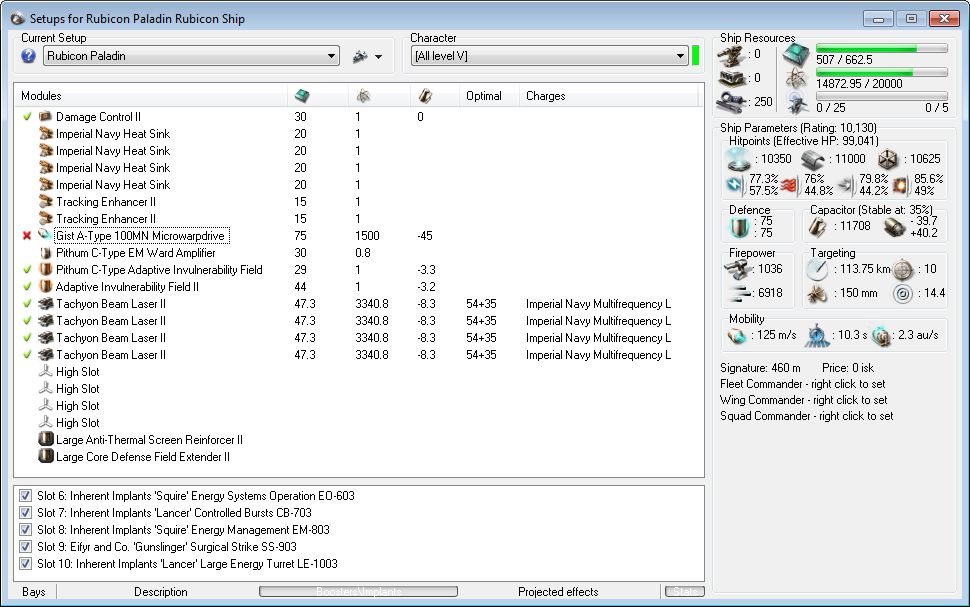Open the Current Setup dropdown
The image size is (970, 607).
pyautogui.click(x=332, y=57)
